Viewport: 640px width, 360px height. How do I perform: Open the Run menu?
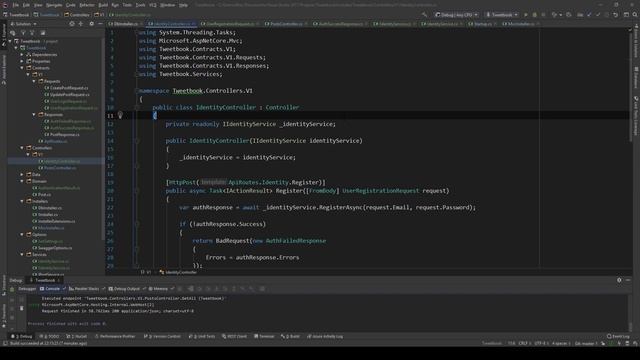[x=115, y=5]
